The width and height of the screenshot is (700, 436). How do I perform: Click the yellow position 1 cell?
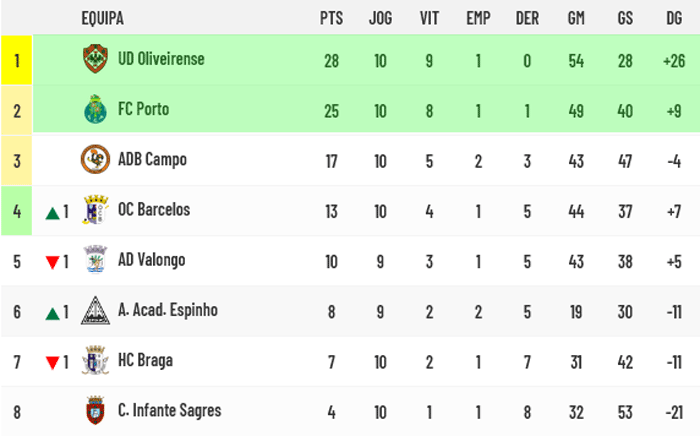point(17,60)
